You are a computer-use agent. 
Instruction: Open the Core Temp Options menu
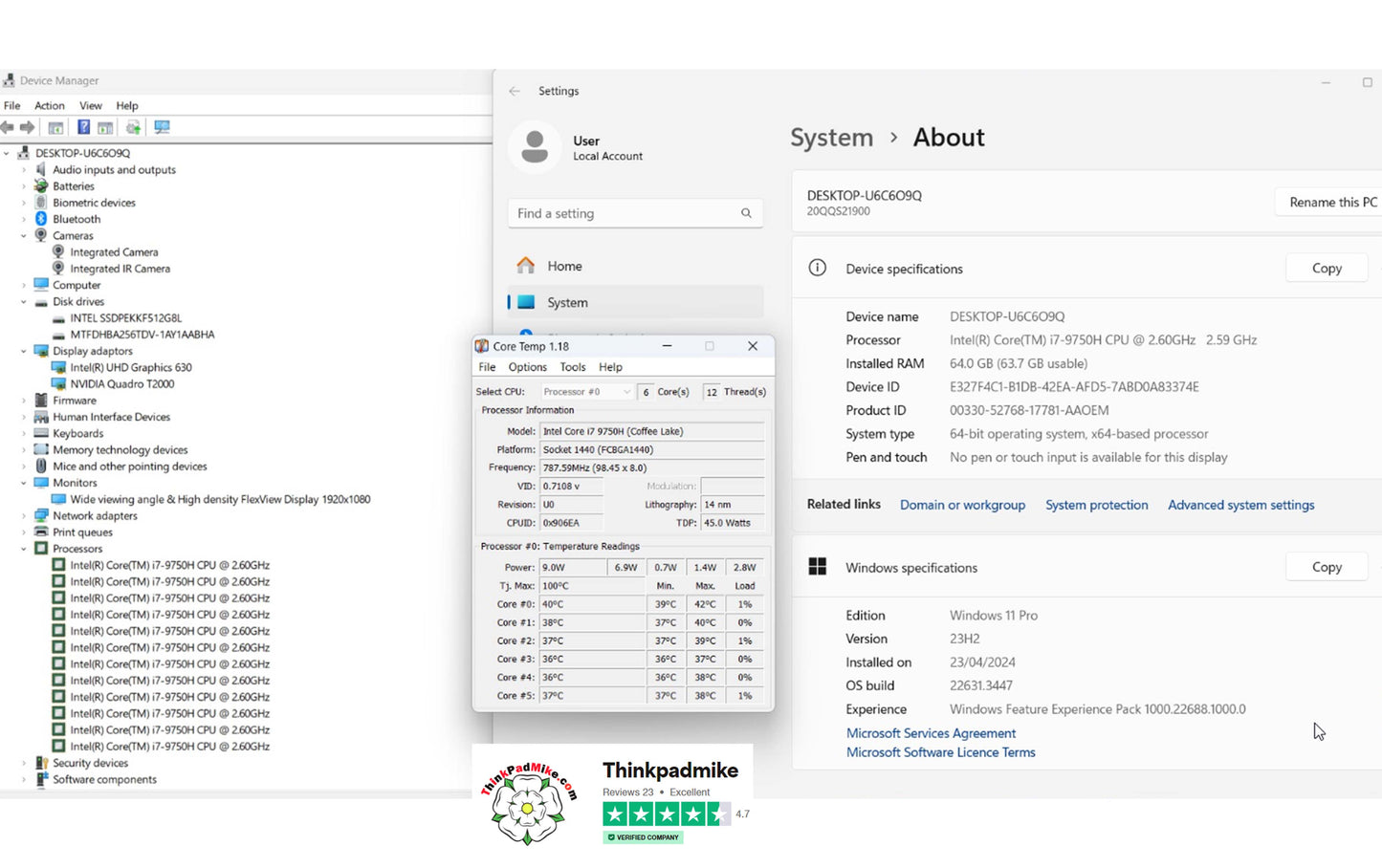tap(528, 367)
